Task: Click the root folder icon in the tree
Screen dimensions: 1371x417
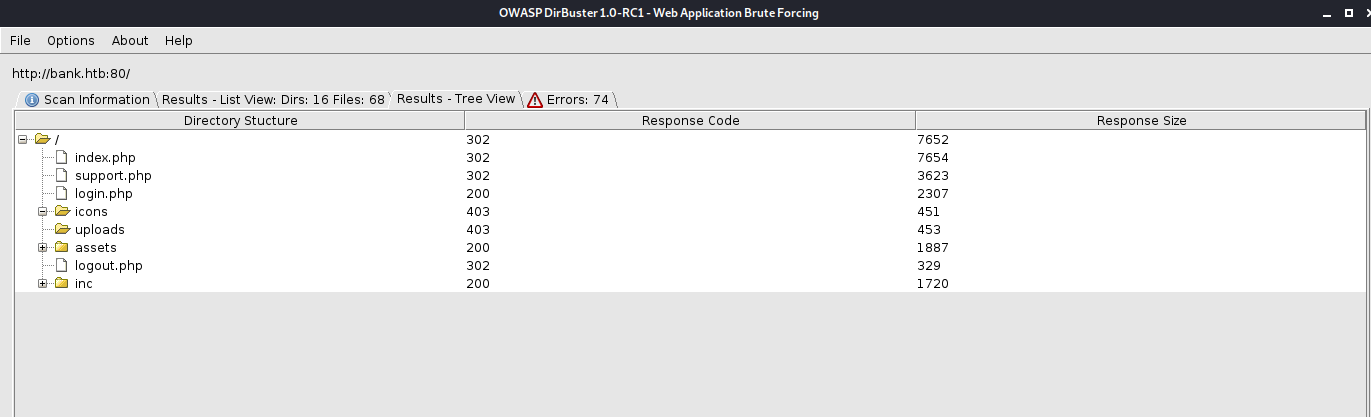Action: click(x=42, y=140)
